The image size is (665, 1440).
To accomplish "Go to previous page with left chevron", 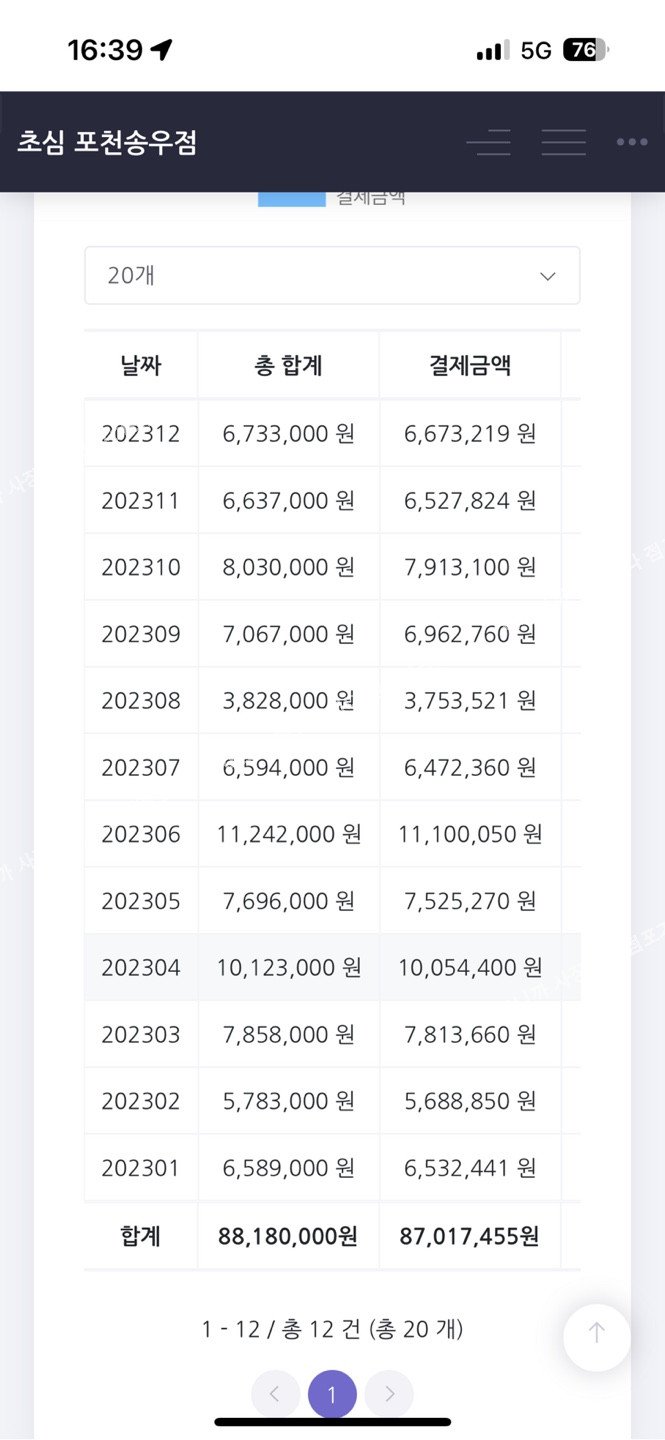I will click(275, 1394).
